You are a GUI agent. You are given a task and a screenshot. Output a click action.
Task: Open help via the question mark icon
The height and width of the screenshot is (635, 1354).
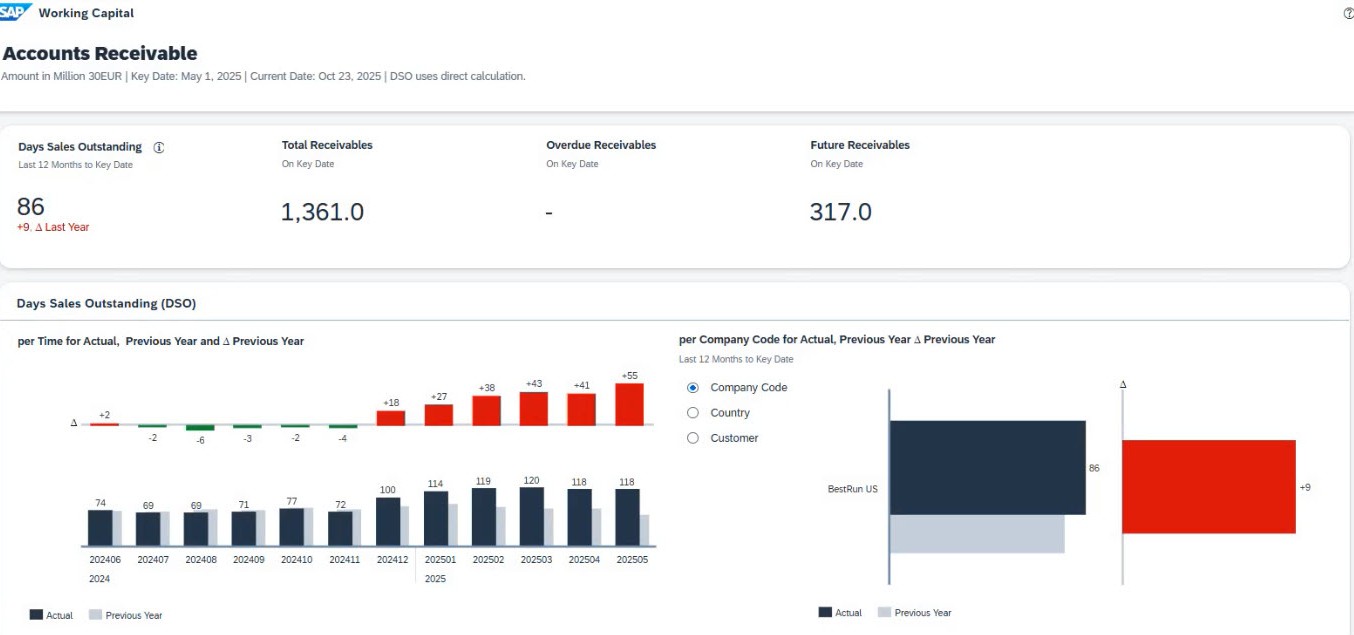tap(1347, 12)
